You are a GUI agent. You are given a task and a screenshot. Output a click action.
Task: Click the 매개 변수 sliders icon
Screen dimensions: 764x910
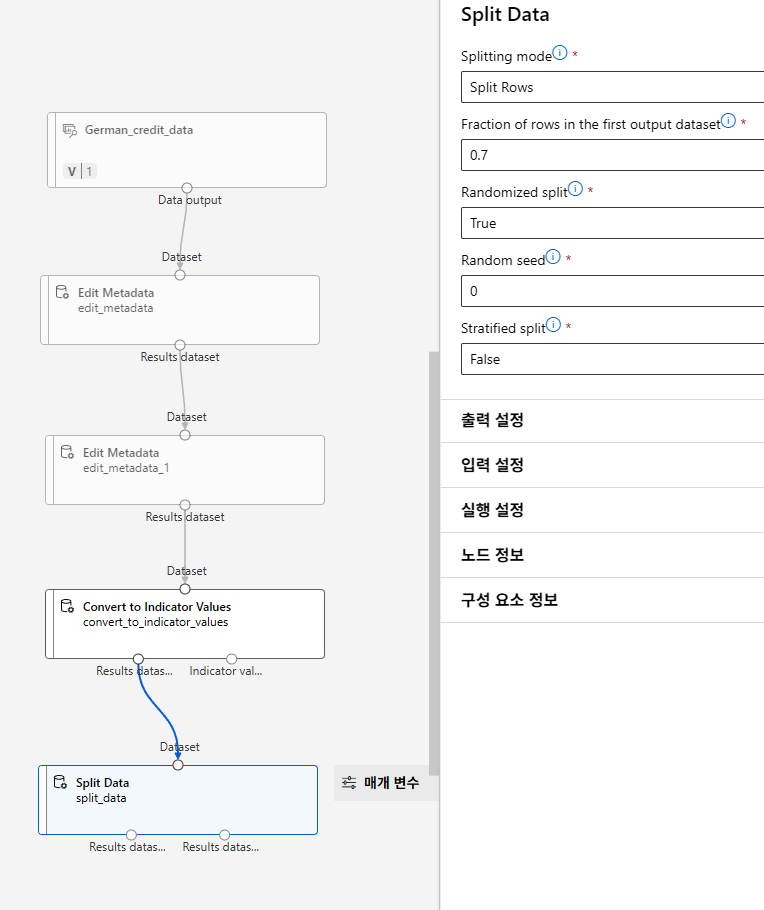(349, 782)
